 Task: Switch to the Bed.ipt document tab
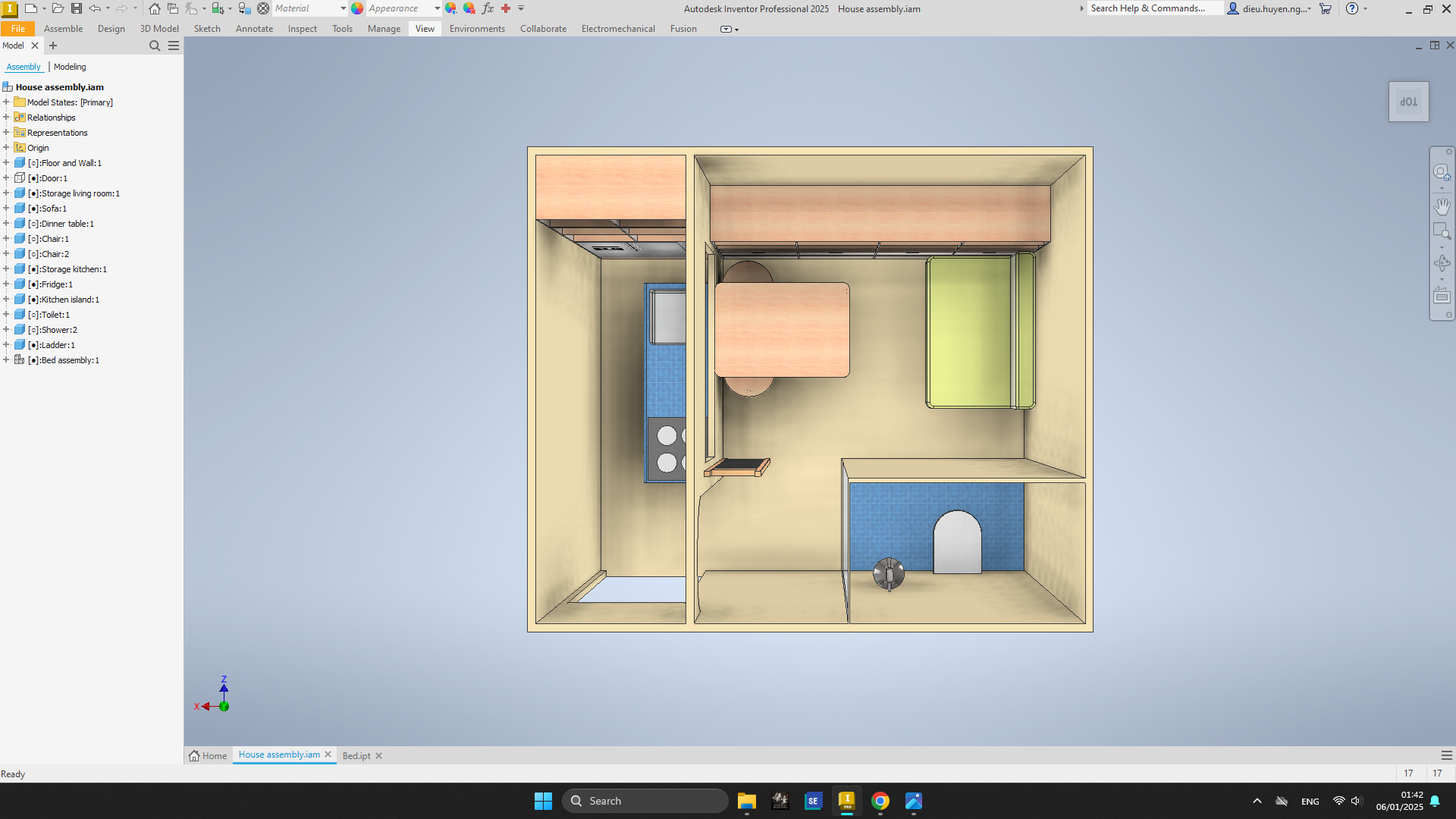pos(356,756)
